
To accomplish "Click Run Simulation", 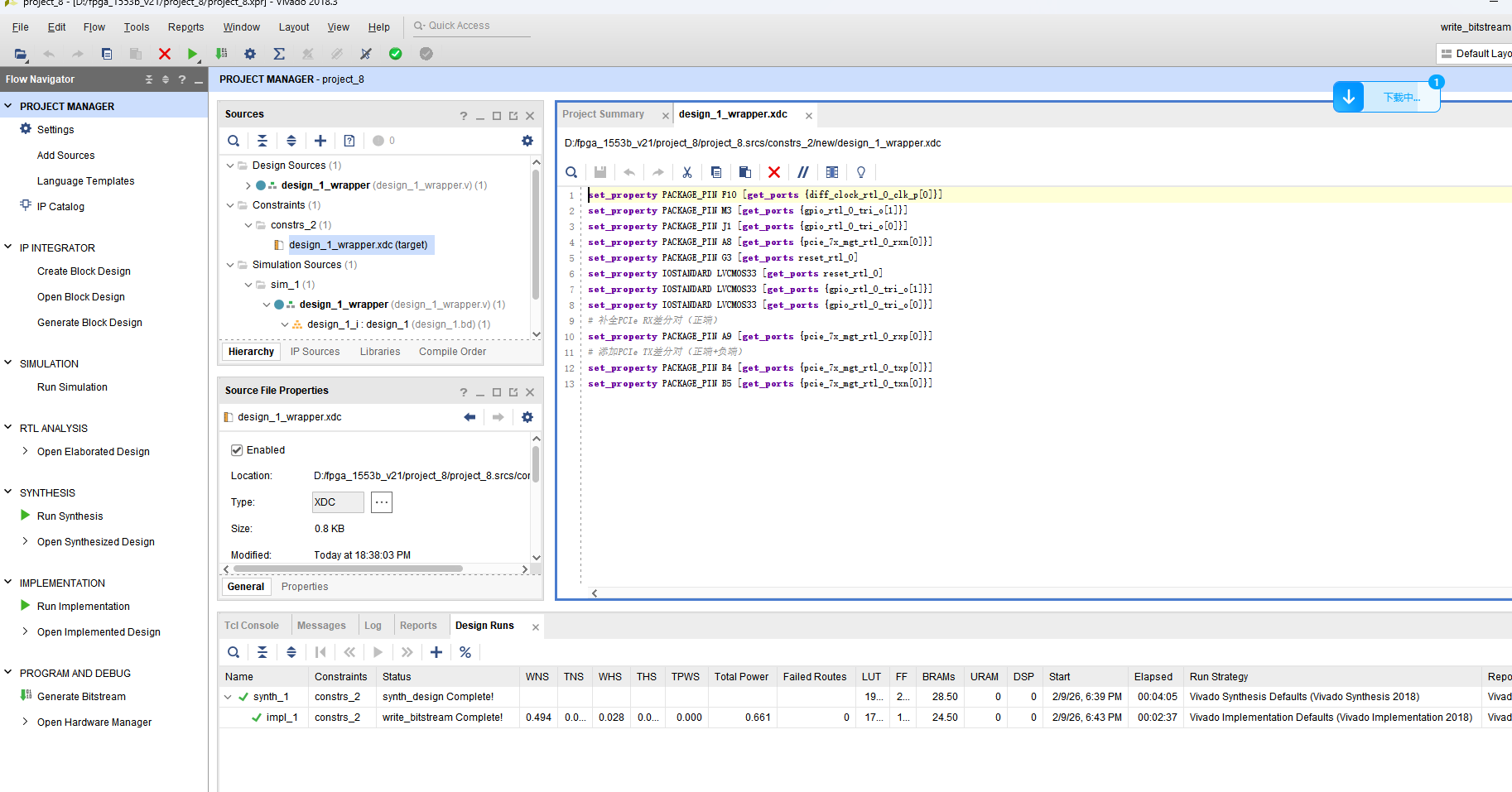I will coord(72,387).
